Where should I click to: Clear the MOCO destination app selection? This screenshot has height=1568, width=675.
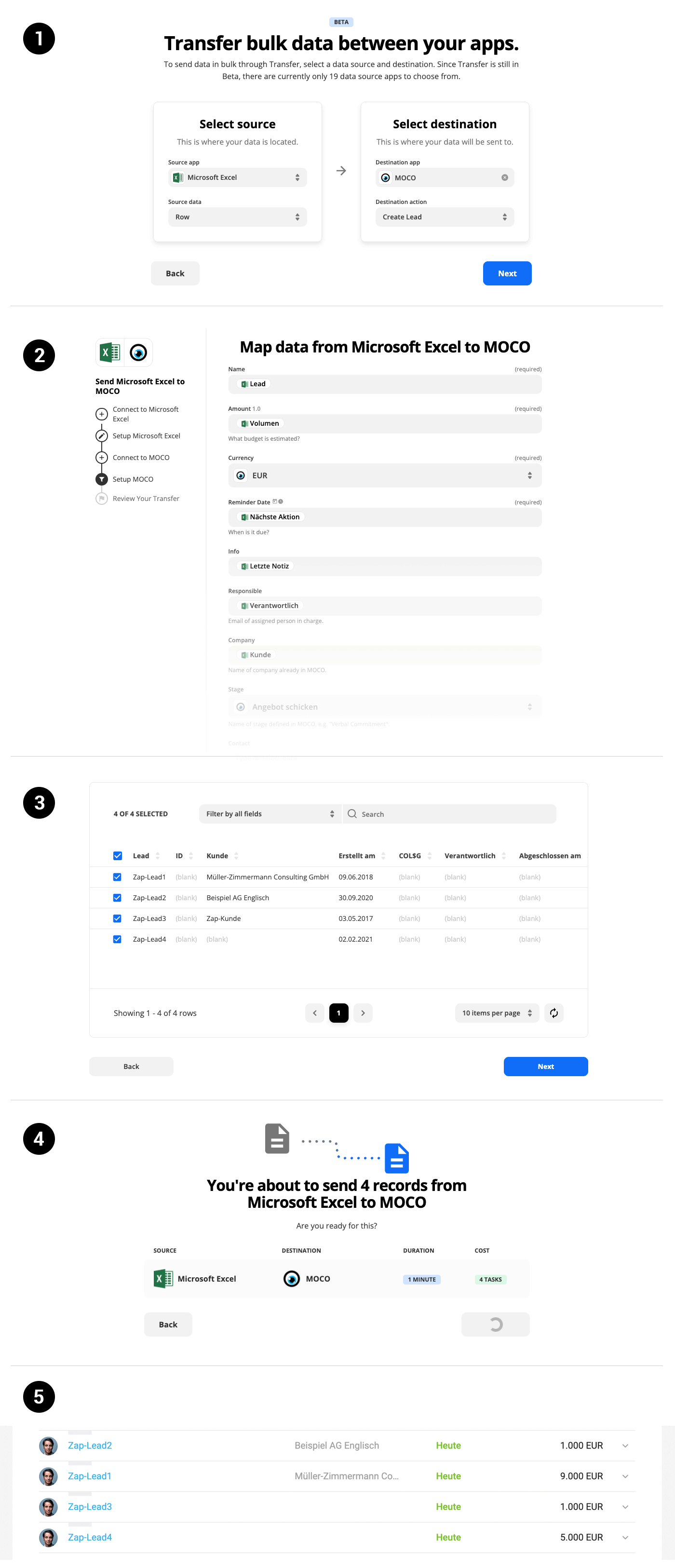tap(505, 178)
